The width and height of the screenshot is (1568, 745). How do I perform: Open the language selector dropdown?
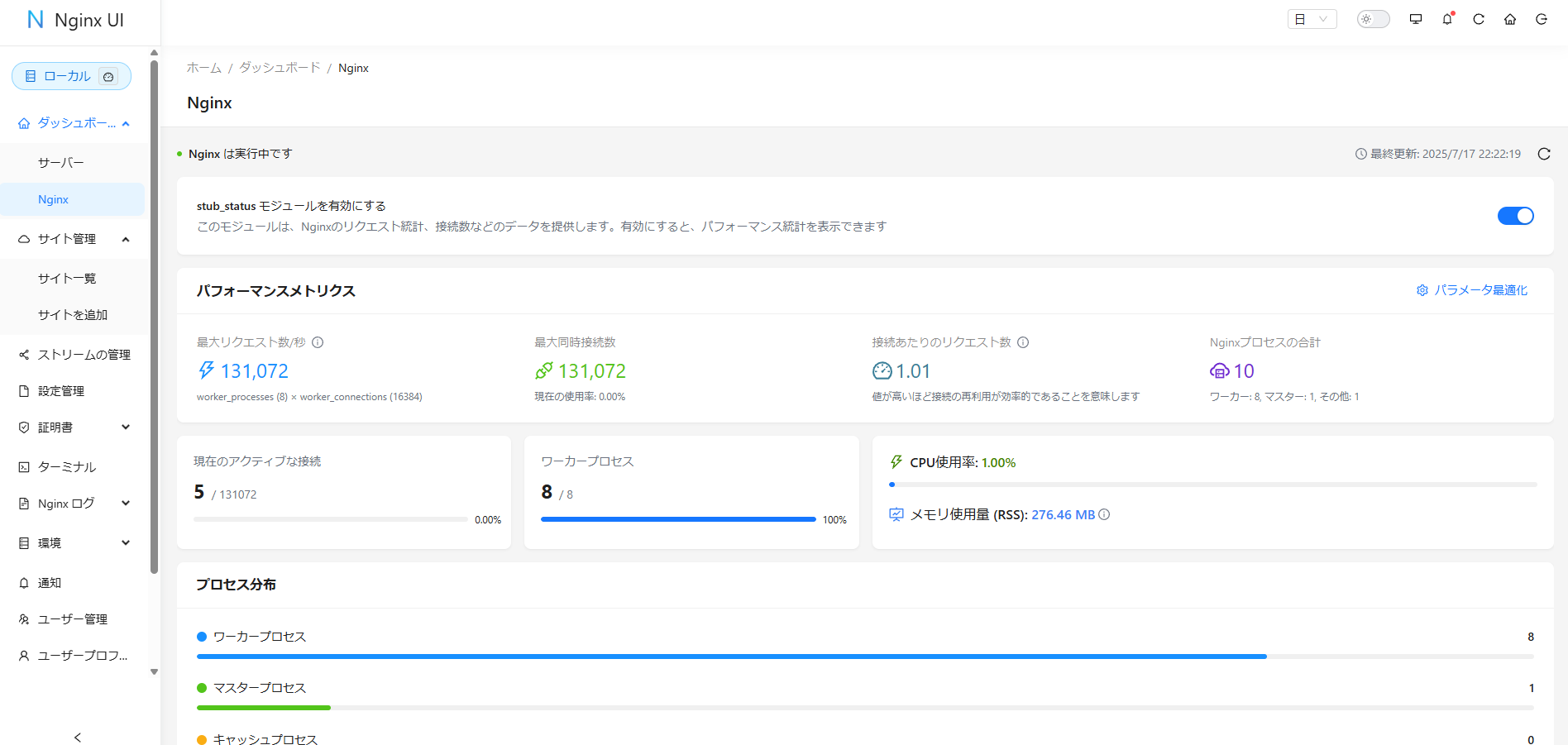pos(1312,18)
